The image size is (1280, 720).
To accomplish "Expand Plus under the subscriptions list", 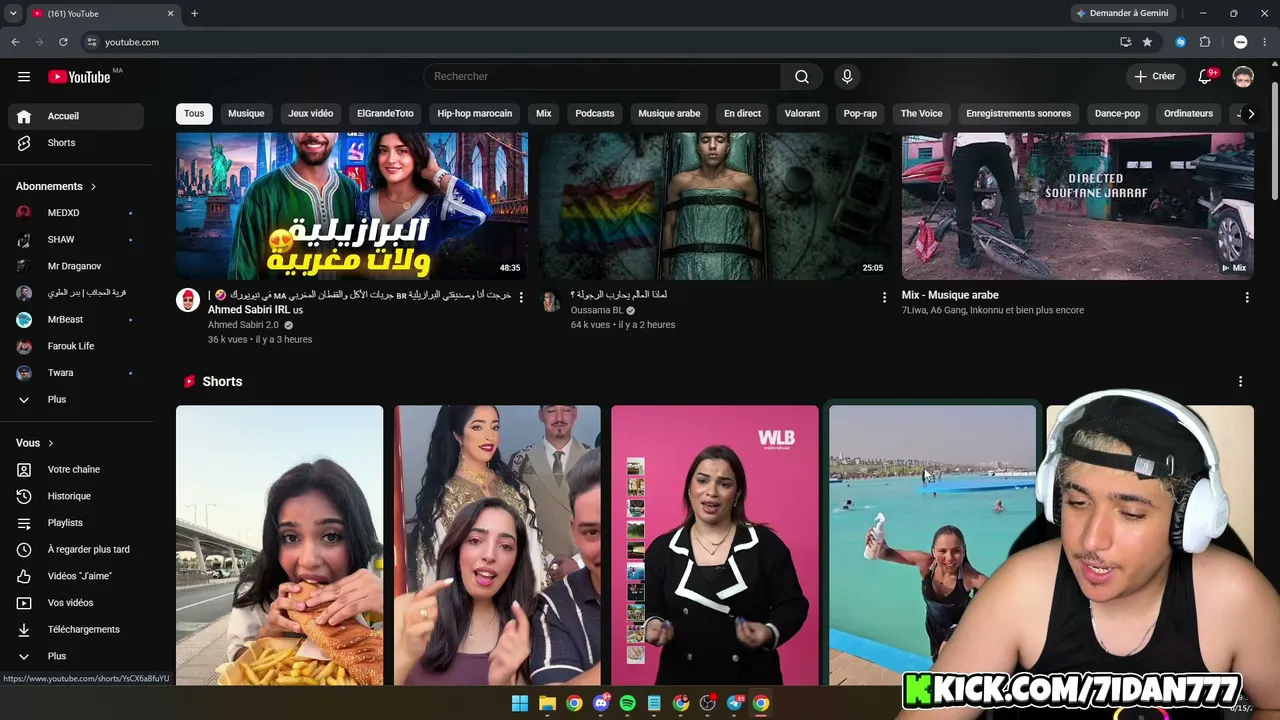I will [76, 400].
